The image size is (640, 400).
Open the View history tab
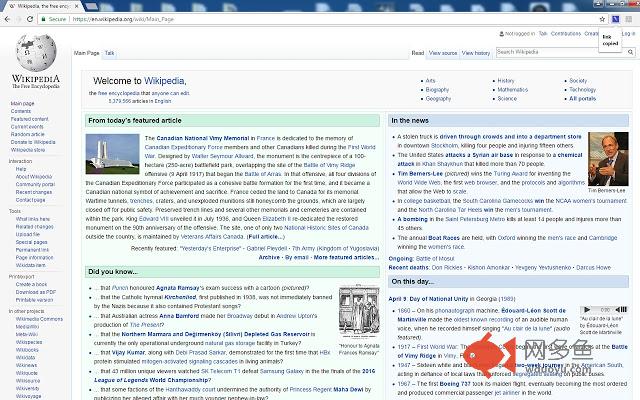[476, 53]
